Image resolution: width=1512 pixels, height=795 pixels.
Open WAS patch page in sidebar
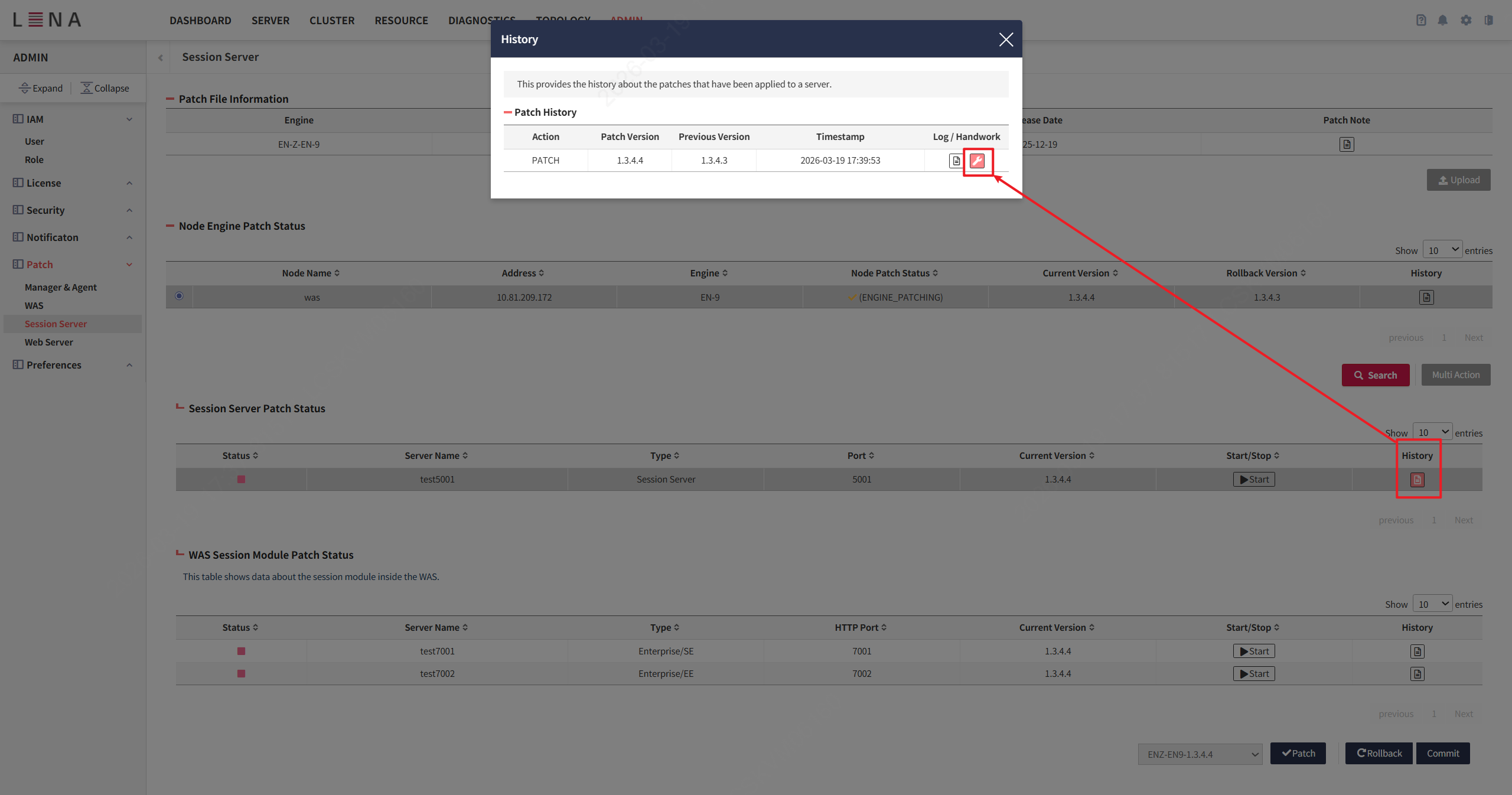34,306
